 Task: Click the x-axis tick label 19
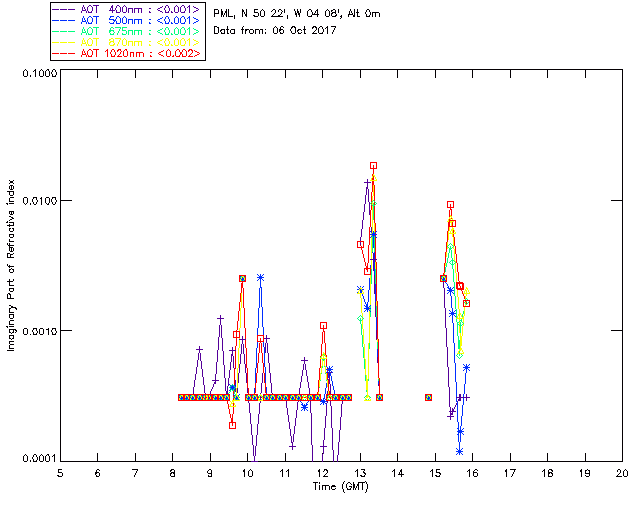[x=585, y=473]
